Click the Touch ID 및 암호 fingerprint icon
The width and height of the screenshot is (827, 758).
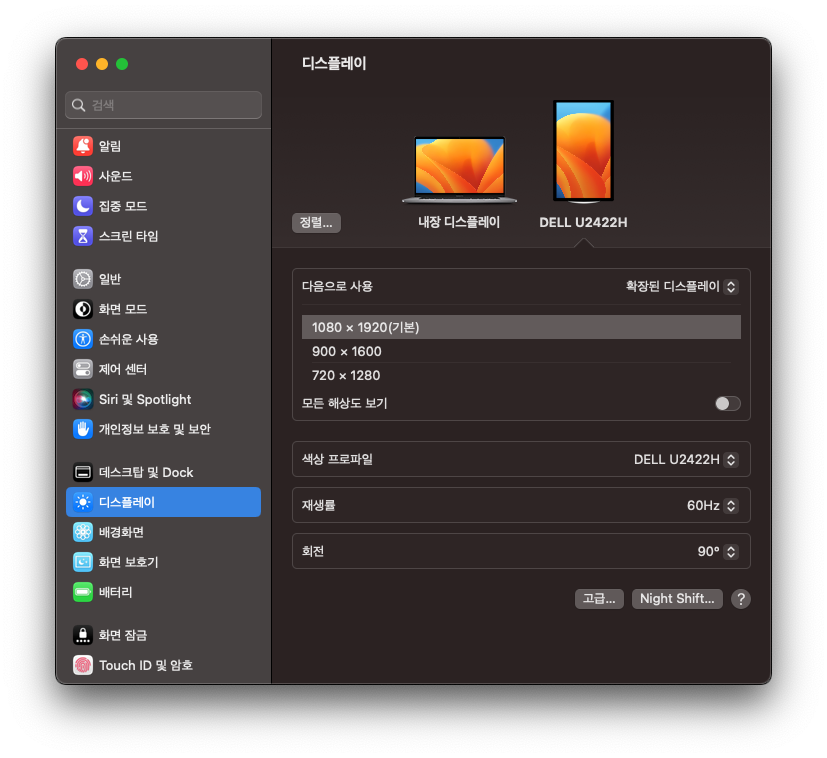click(x=83, y=665)
